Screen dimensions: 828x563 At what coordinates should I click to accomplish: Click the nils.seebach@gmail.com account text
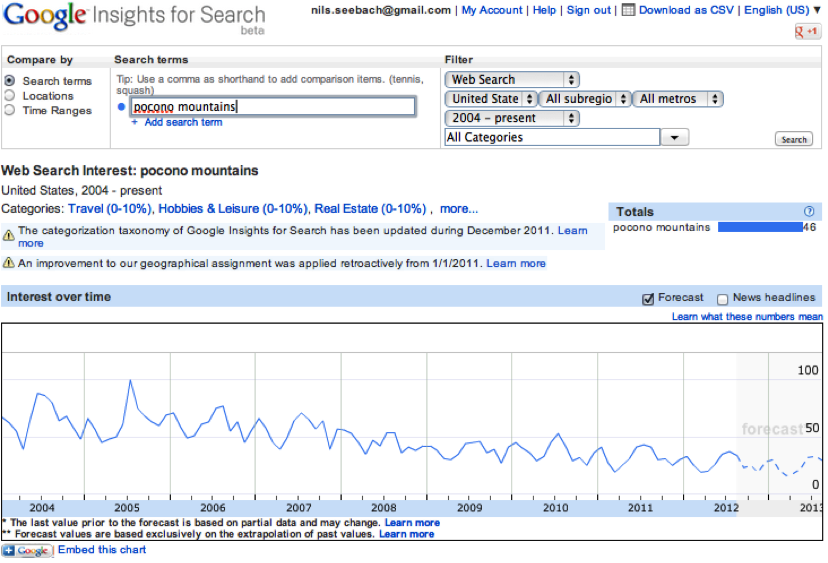[381, 10]
